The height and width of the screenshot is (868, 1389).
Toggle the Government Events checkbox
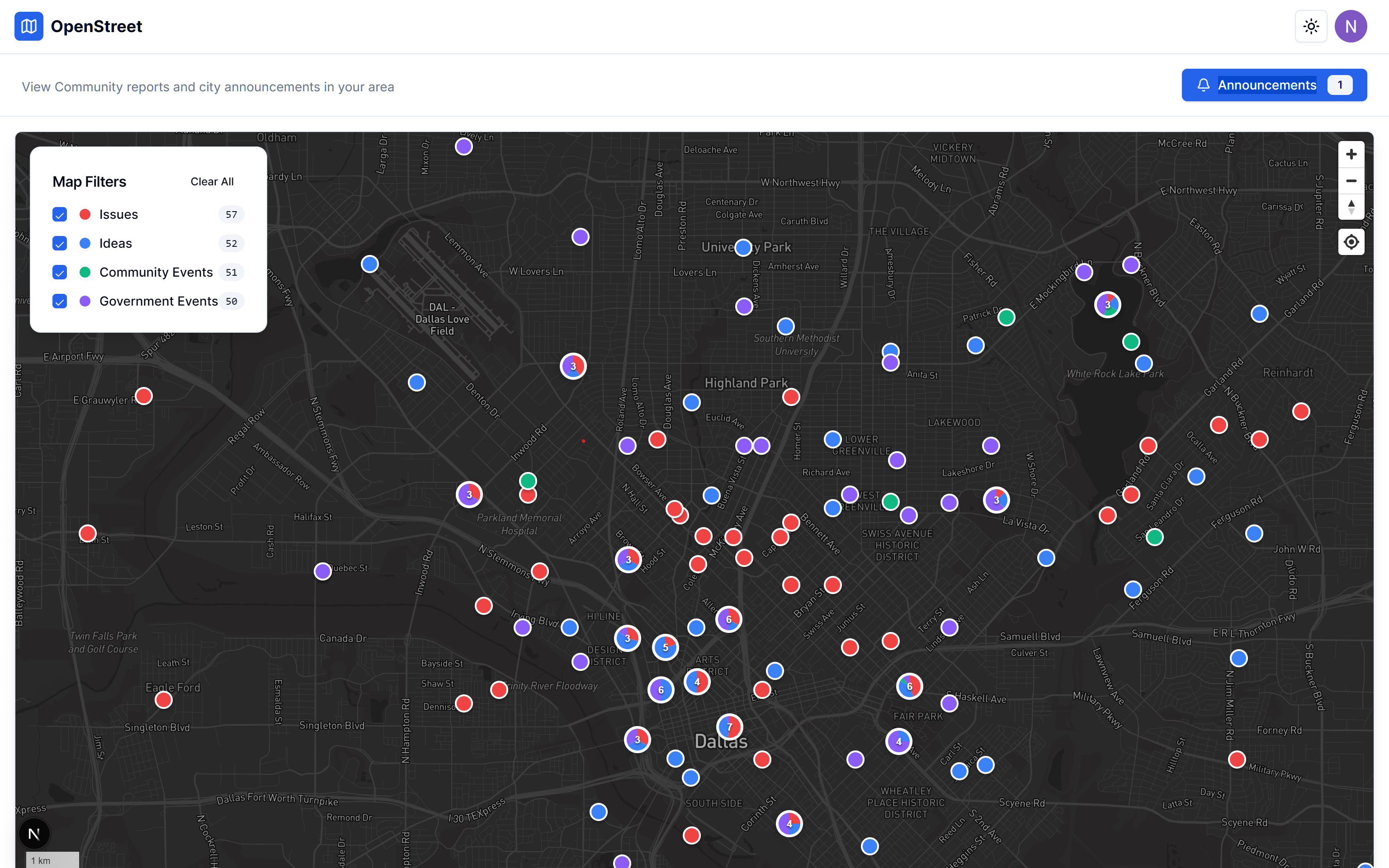coord(60,302)
